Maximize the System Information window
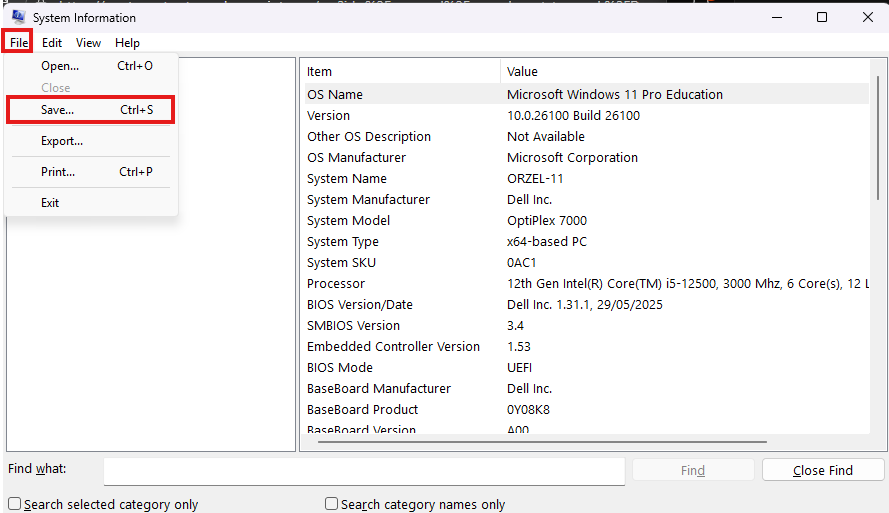Image resolution: width=889 pixels, height=513 pixels. tap(822, 17)
